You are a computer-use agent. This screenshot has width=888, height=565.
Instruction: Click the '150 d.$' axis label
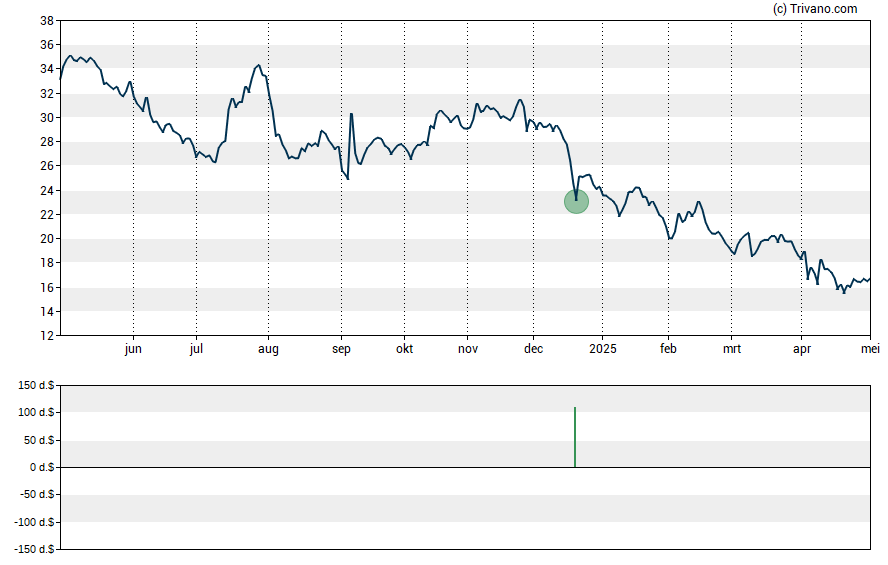pos(36,386)
